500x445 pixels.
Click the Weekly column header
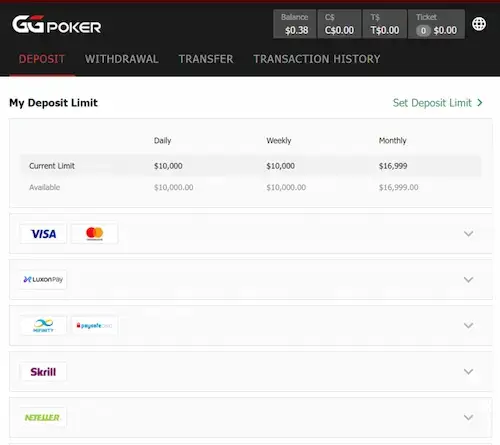tap(279, 141)
